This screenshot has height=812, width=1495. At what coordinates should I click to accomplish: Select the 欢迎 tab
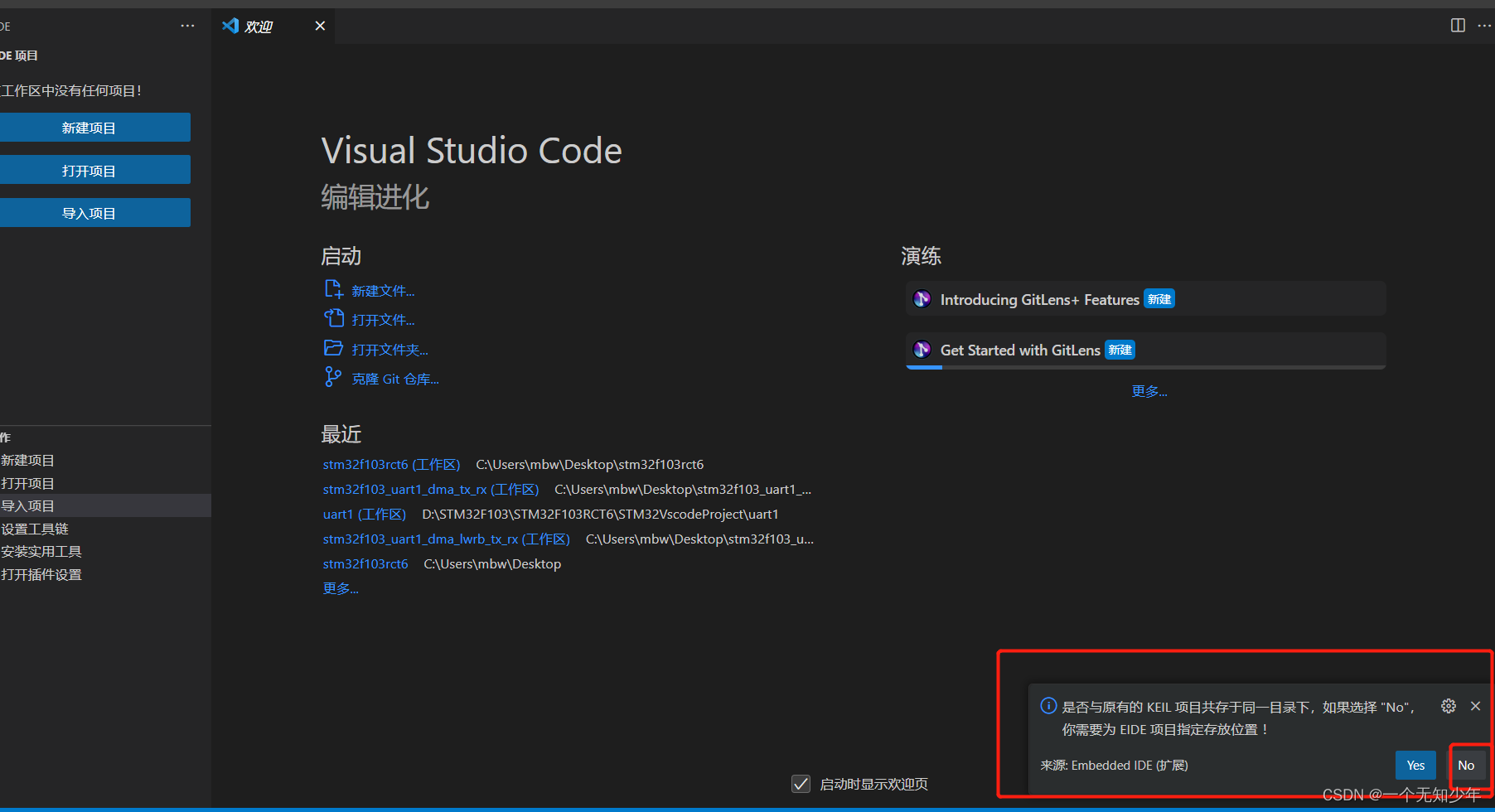[273, 26]
